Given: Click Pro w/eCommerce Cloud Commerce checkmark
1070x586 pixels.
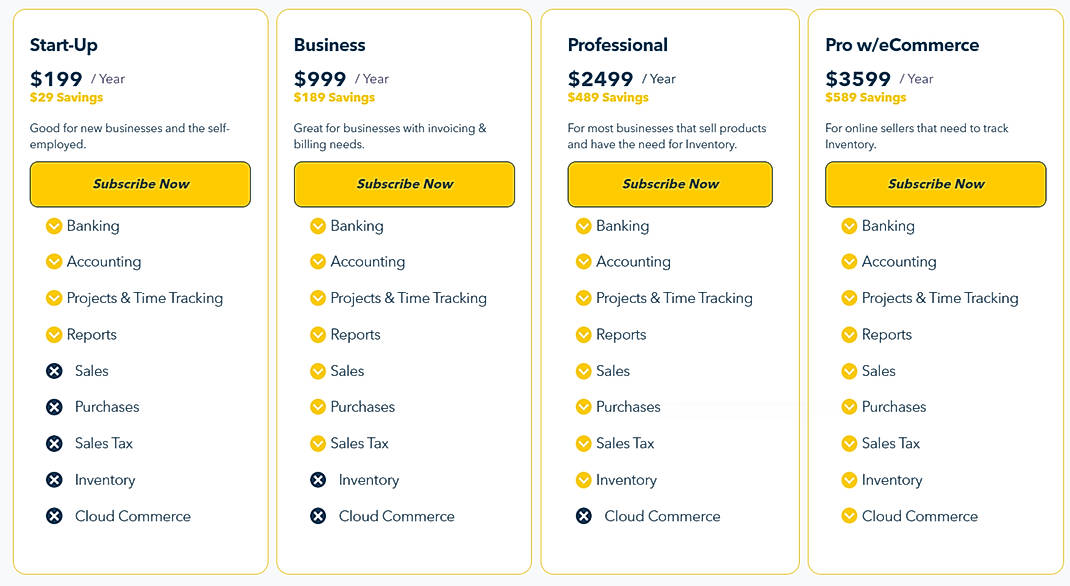Looking at the screenshot, I should pos(849,516).
